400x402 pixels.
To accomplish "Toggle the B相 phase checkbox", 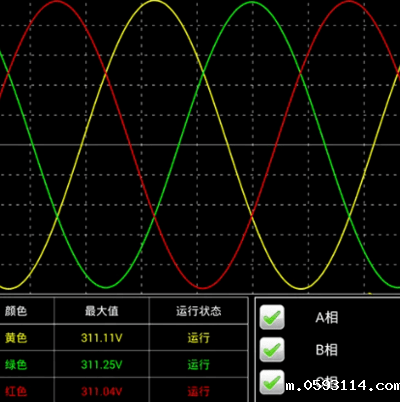I will coord(272,350).
